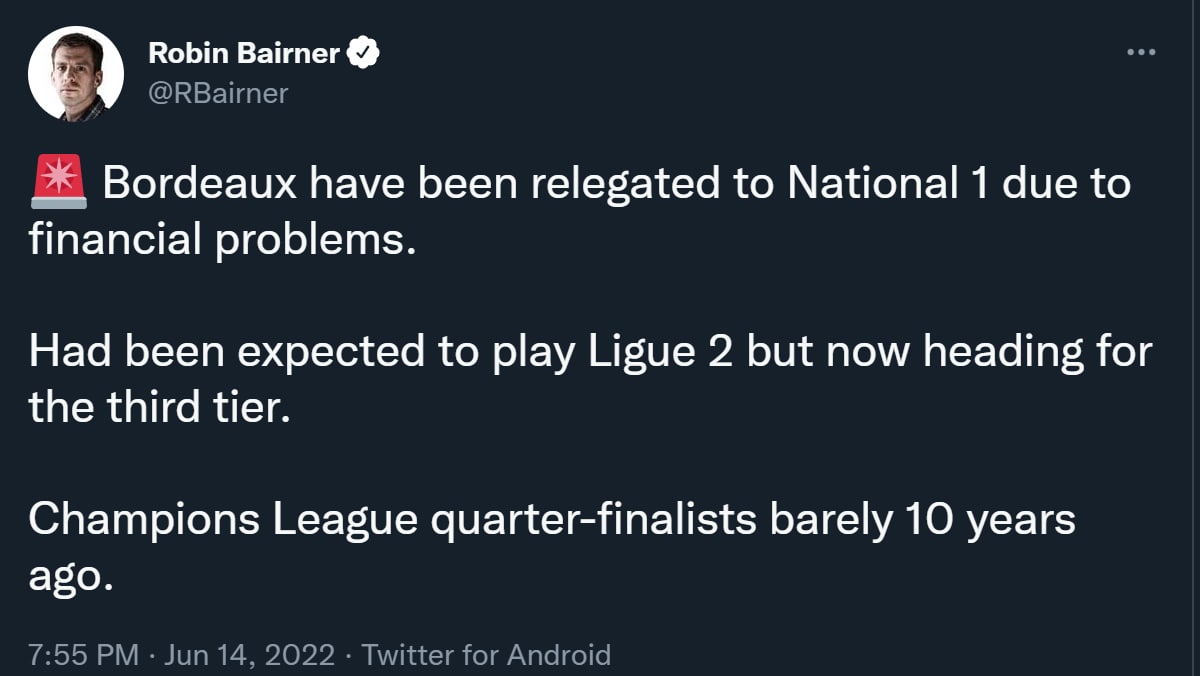Click the words financial problems
1200x676 pixels.
pyautogui.click(x=221, y=241)
